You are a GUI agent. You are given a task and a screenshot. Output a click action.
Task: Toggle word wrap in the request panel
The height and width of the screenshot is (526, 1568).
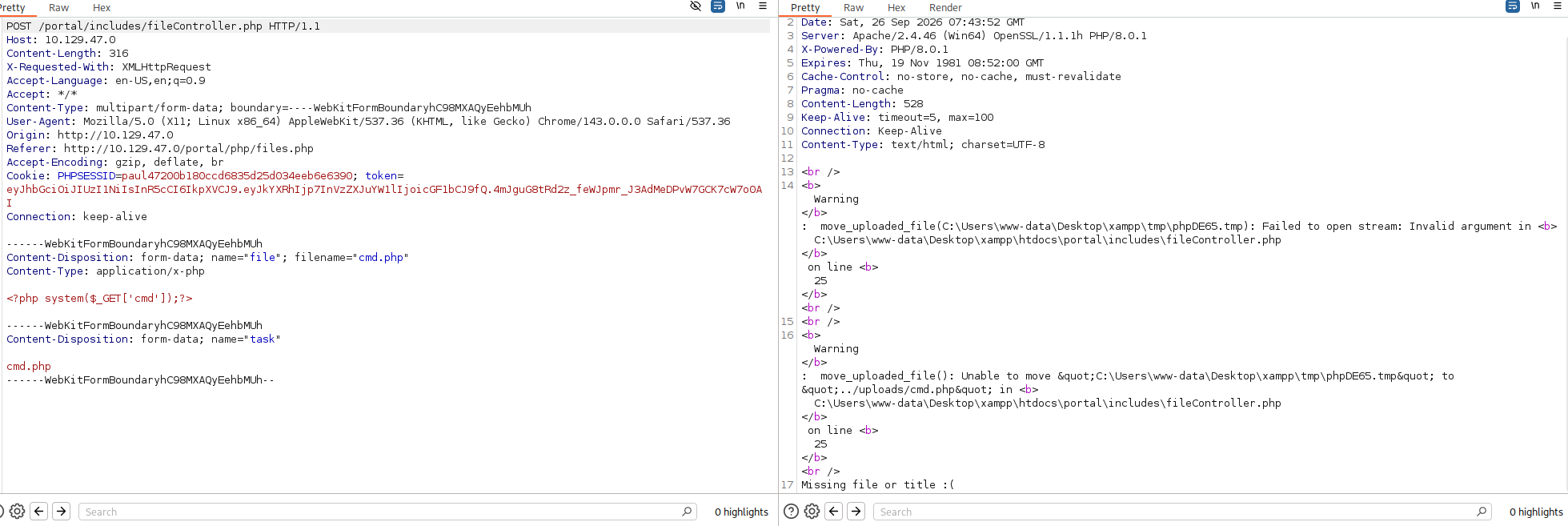[718, 6]
